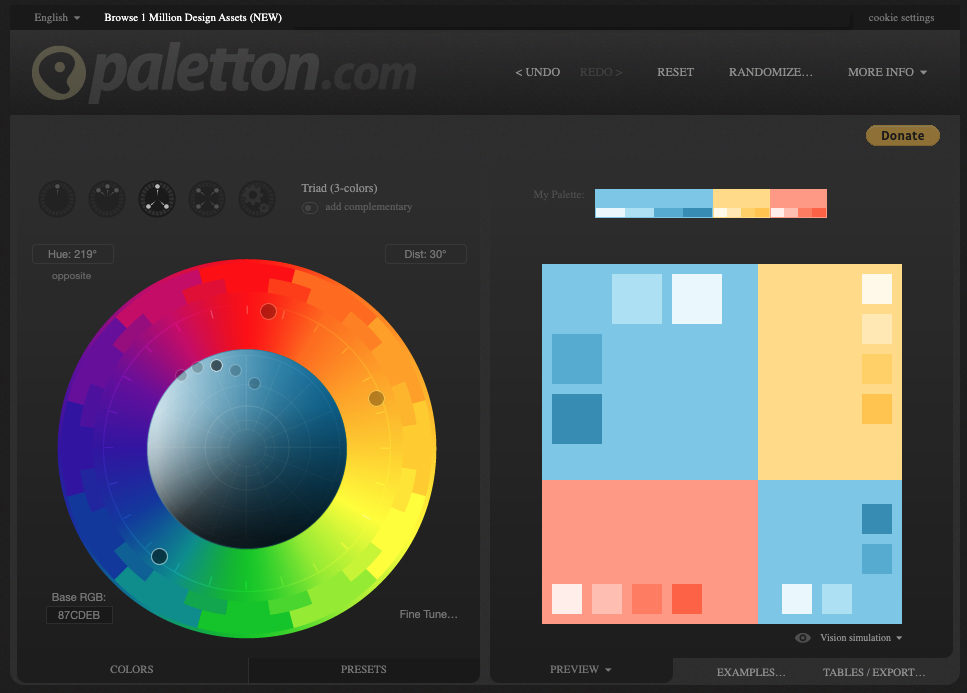
Task: Click RESET in the top menu
Action: pos(675,72)
